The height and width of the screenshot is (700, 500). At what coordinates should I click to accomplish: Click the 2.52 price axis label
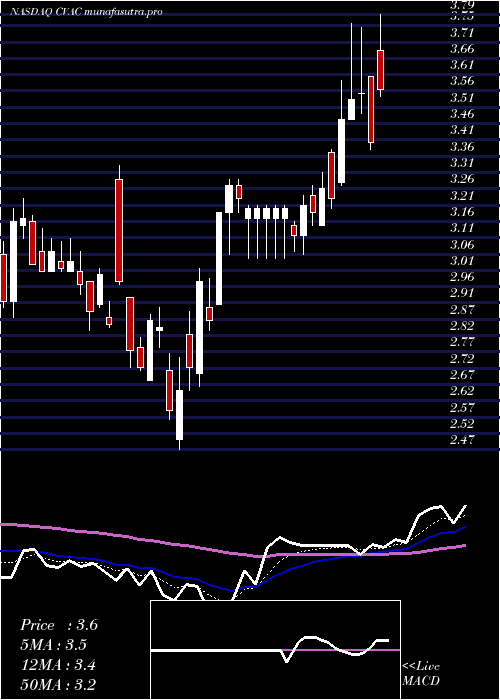(461, 423)
